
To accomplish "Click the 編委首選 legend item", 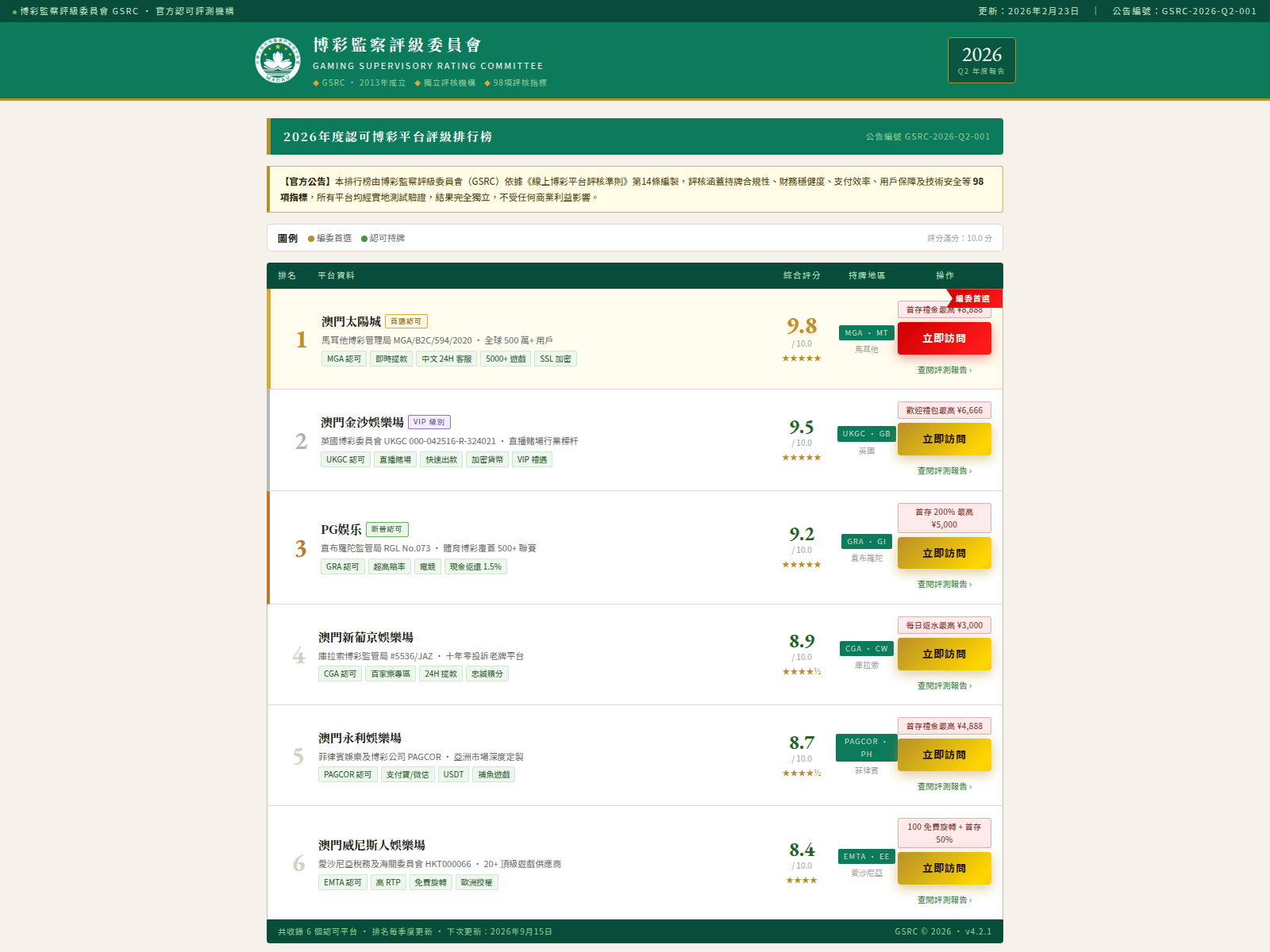I will point(329,238).
